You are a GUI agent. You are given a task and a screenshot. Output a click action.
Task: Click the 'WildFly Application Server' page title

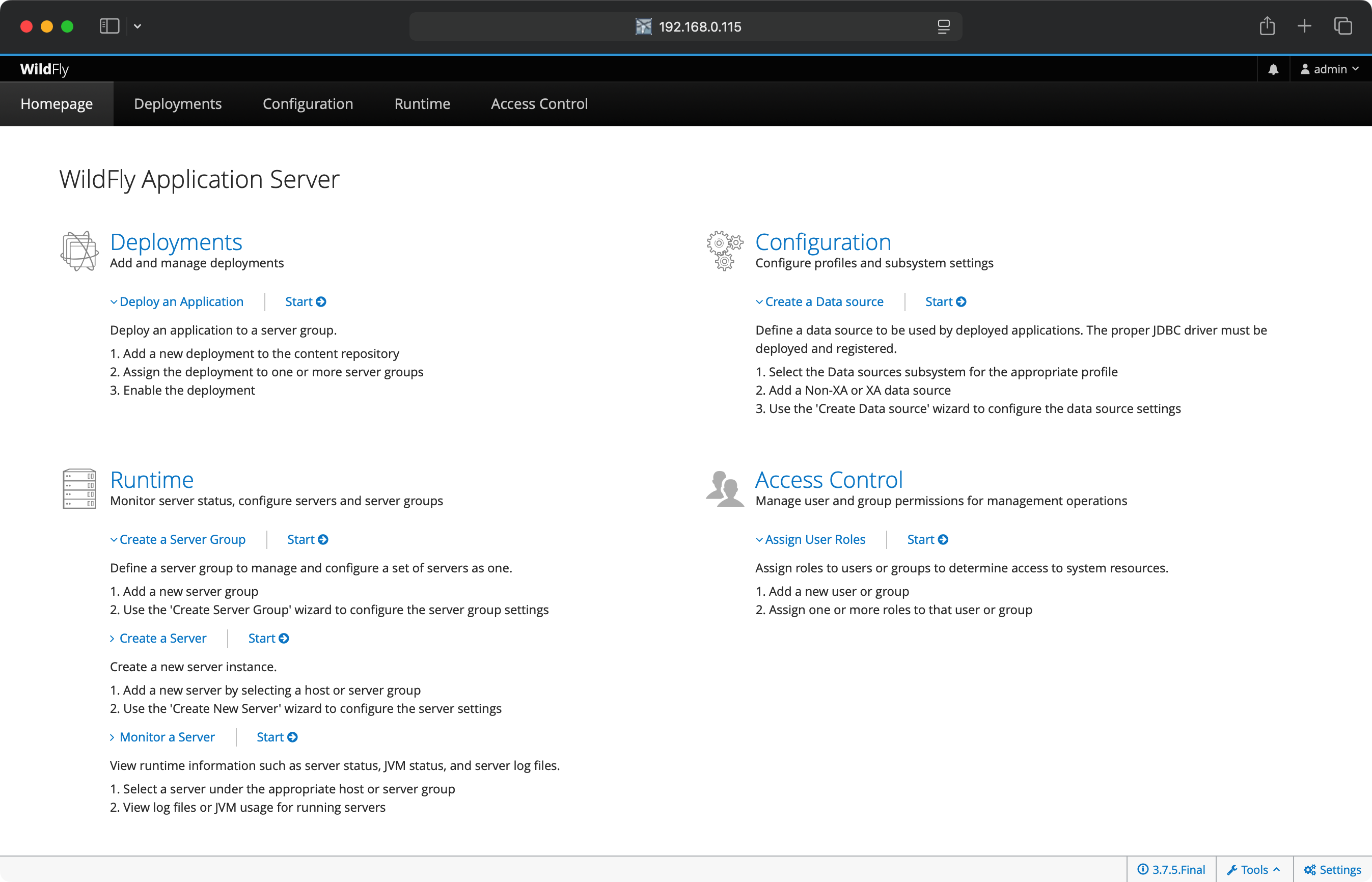pos(199,179)
